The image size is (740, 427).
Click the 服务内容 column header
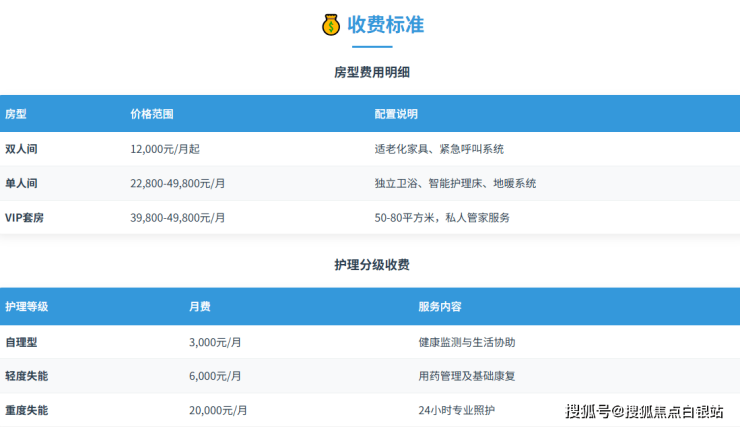pyautogui.click(x=440, y=306)
